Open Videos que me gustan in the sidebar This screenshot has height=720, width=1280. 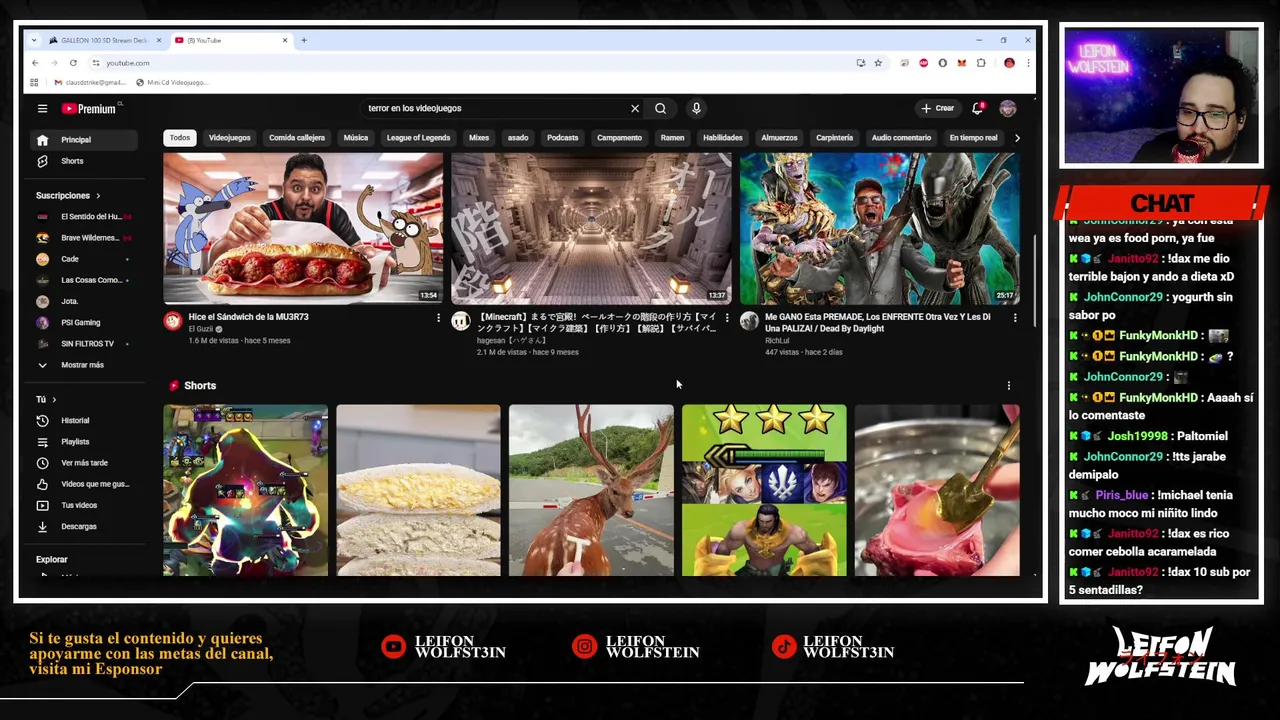click(84, 483)
